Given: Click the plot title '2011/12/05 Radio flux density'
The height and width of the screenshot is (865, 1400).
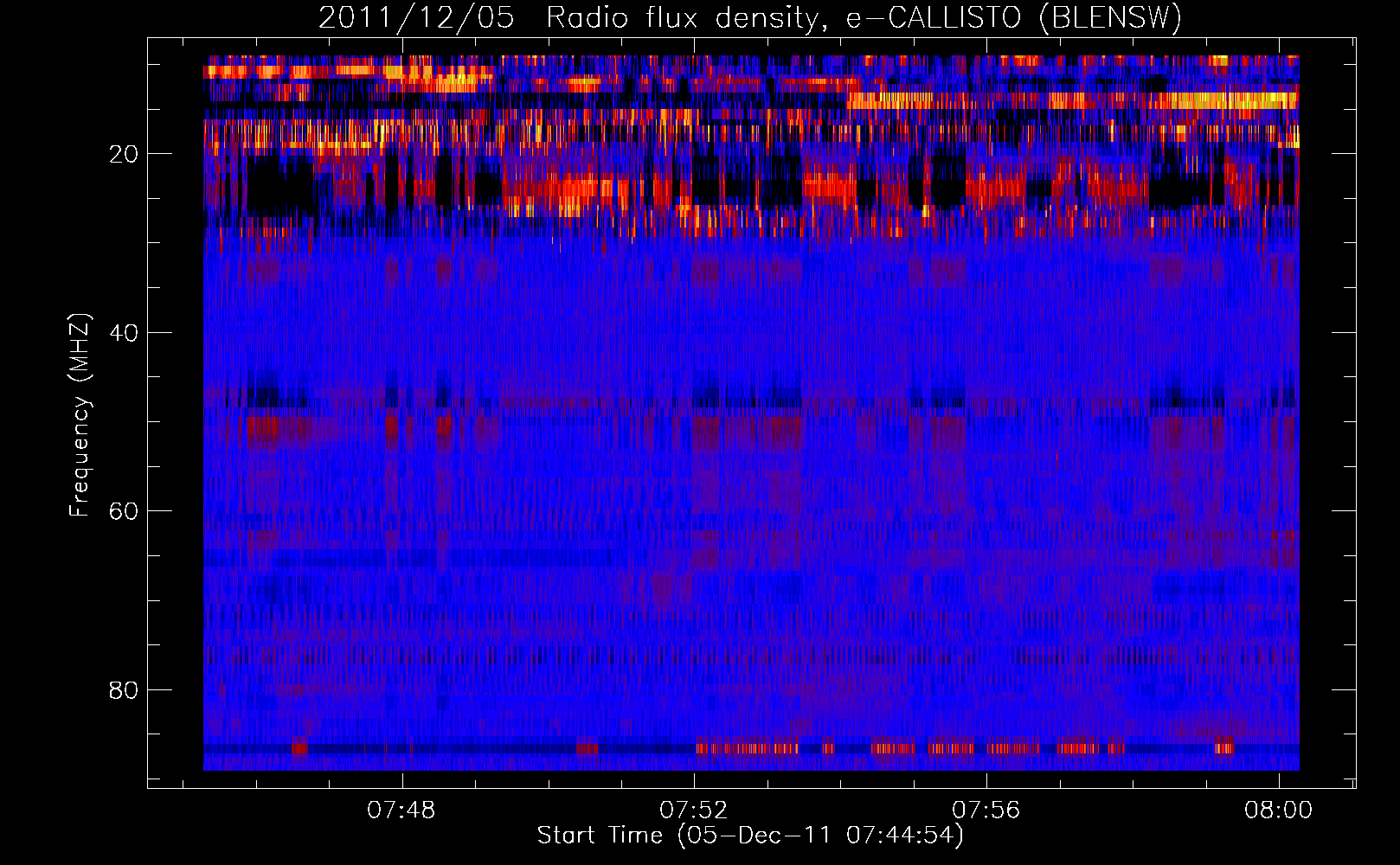Looking at the screenshot, I should (750, 17).
